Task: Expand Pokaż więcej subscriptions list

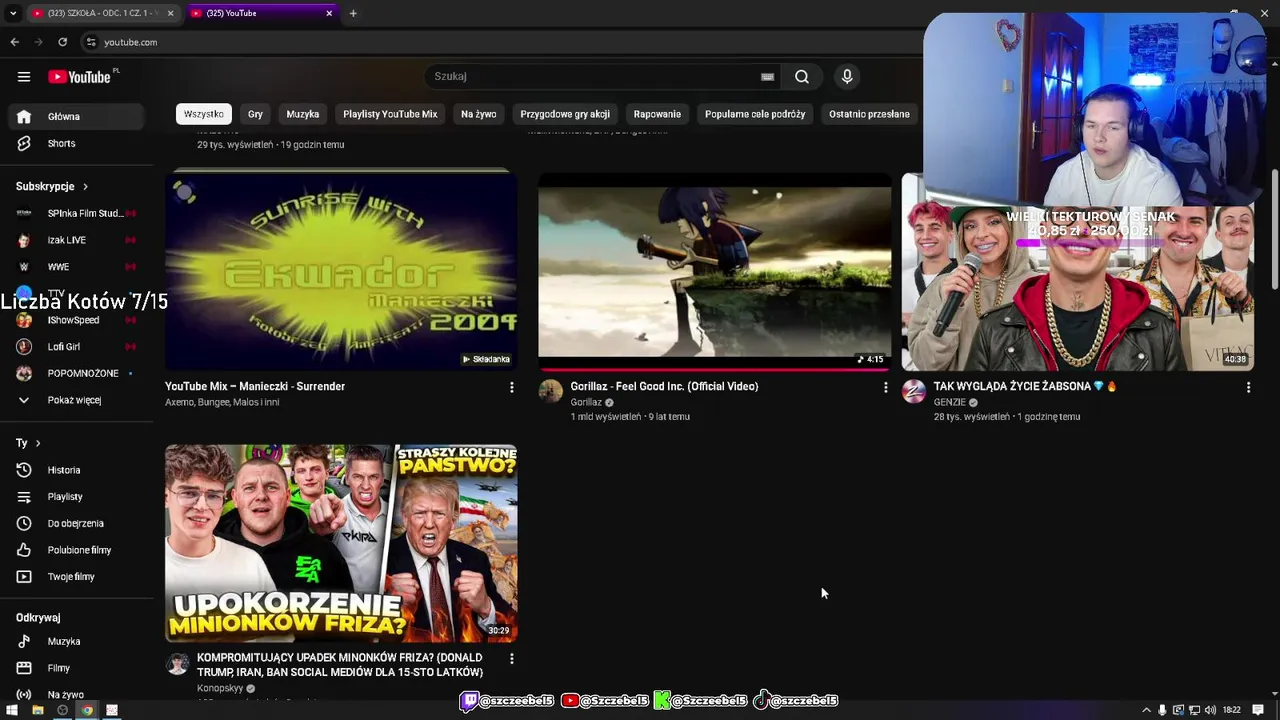Action: coord(78,400)
